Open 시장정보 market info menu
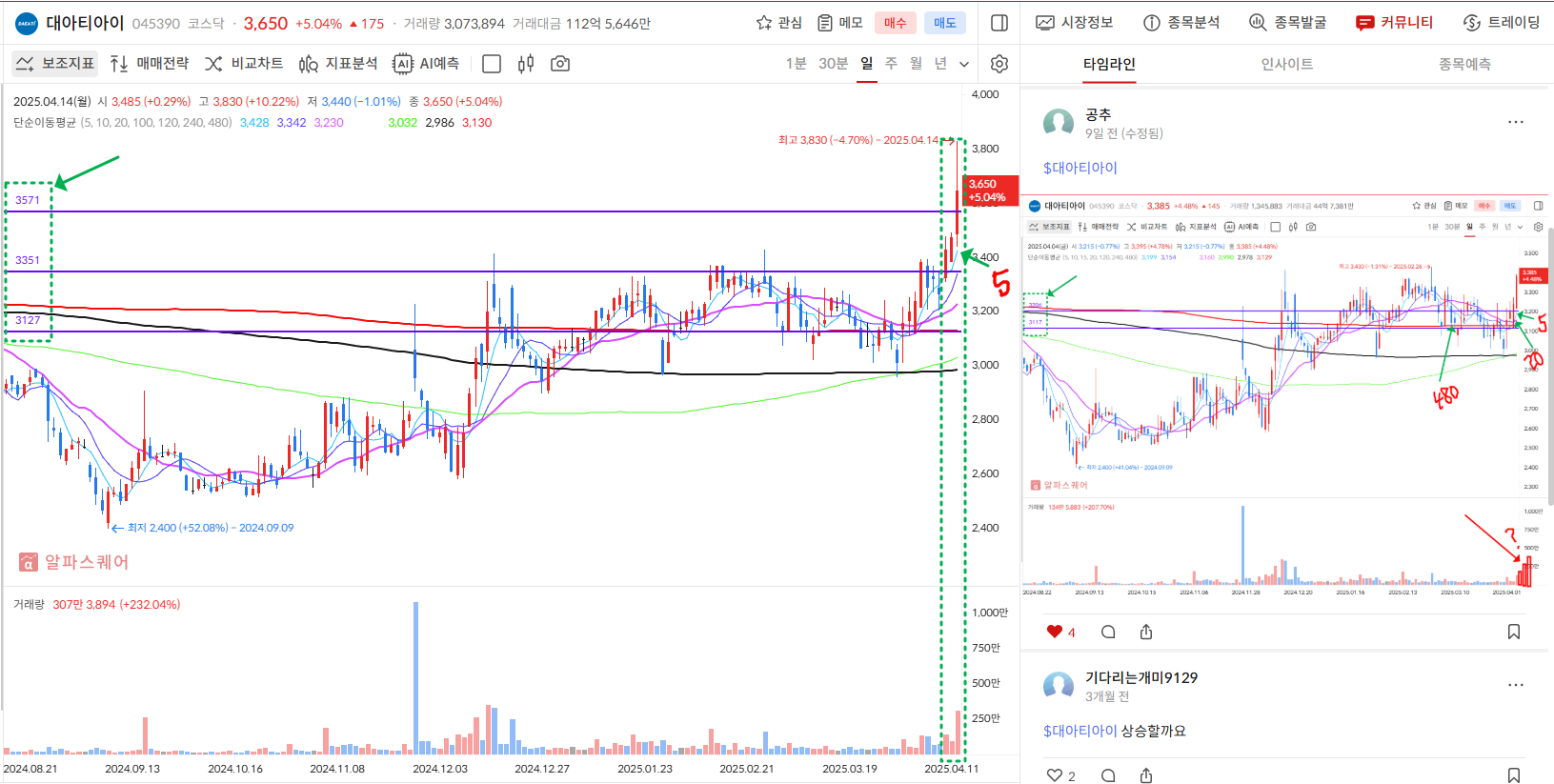The height and width of the screenshot is (784, 1554). point(1075,23)
